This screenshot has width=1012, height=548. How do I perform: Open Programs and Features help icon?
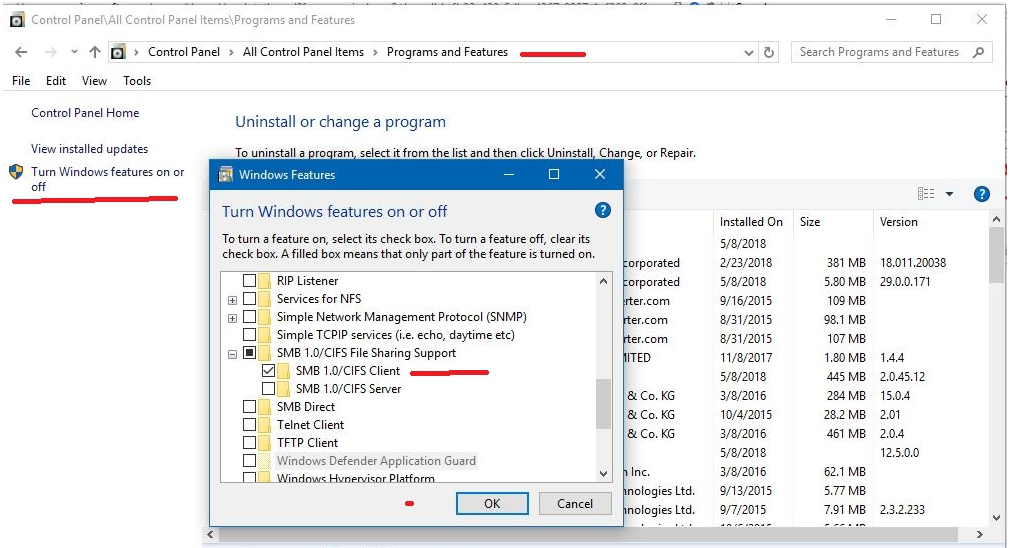[x=982, y=194]
